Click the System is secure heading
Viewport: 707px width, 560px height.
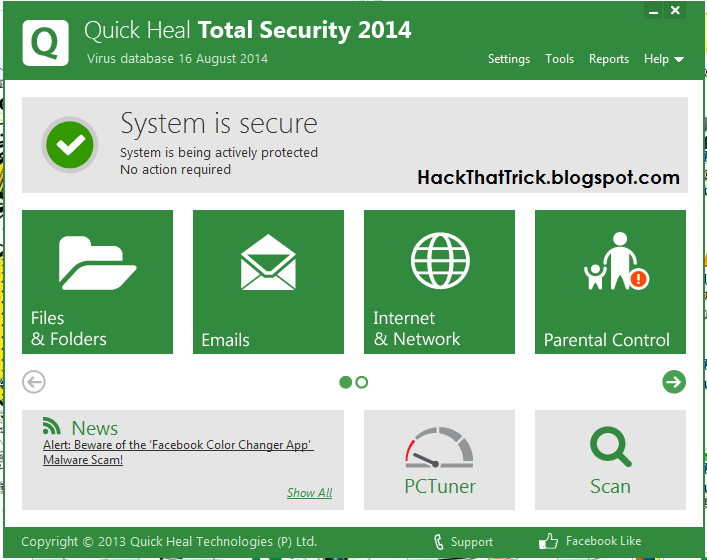tap(219, 123)
